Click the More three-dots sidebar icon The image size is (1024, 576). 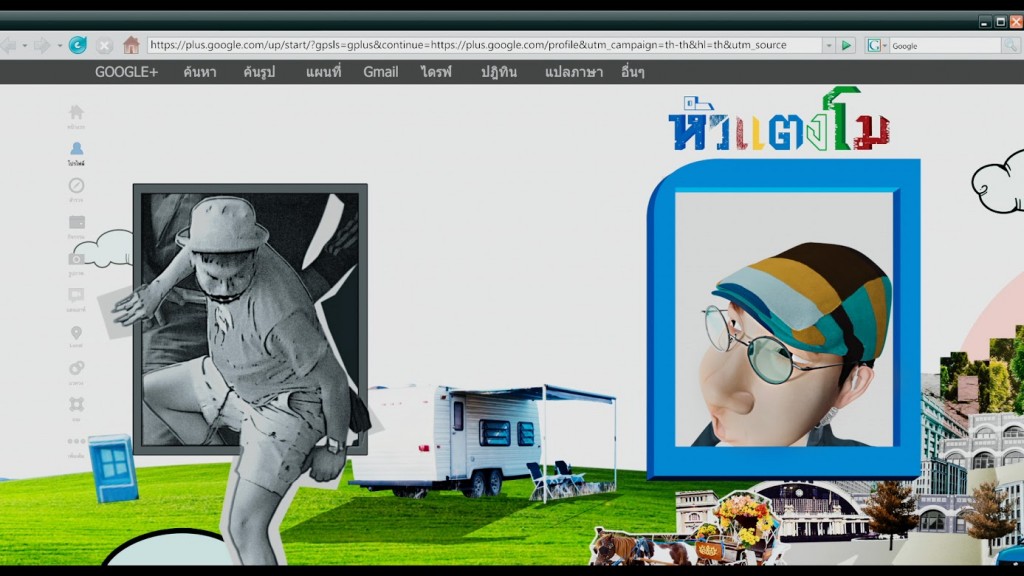pyautogui.click(x=76, y=441)
